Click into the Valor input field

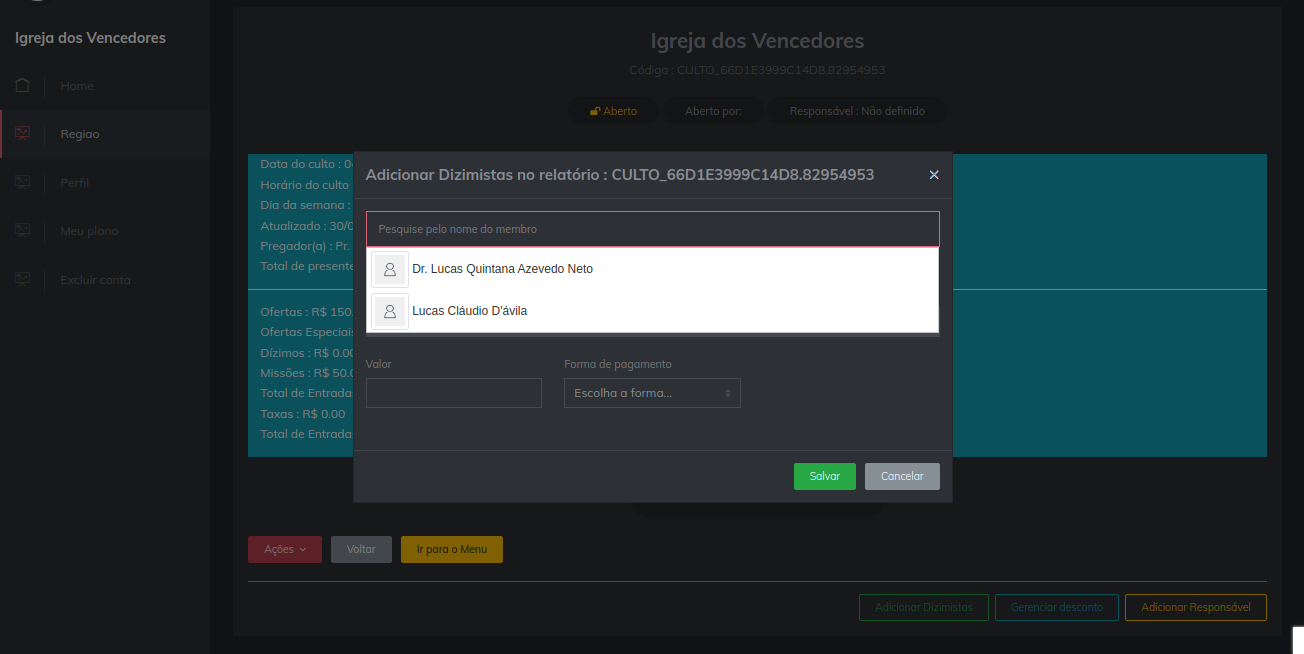pos(453,393)
